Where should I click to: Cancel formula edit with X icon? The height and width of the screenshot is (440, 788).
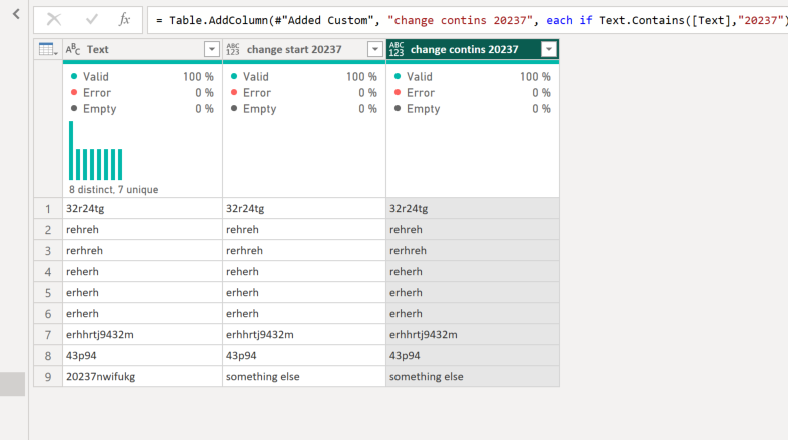[54, 20]
